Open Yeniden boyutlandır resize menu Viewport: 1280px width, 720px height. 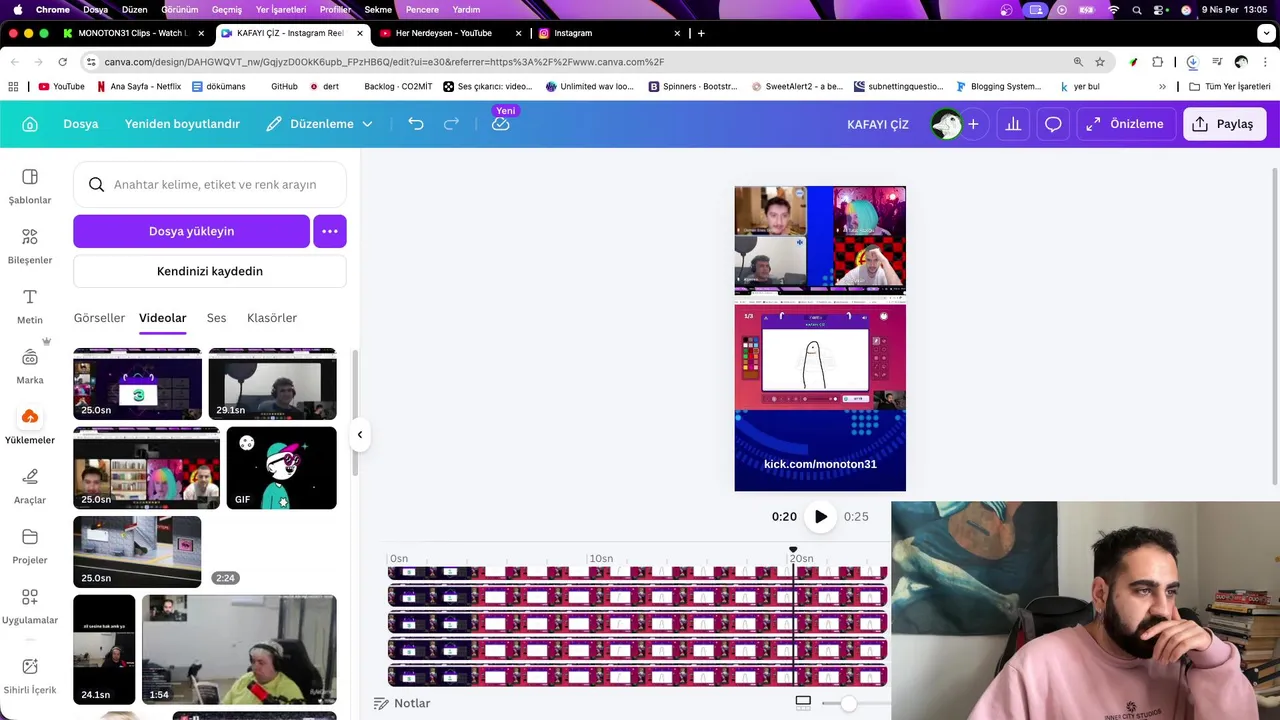182,124
